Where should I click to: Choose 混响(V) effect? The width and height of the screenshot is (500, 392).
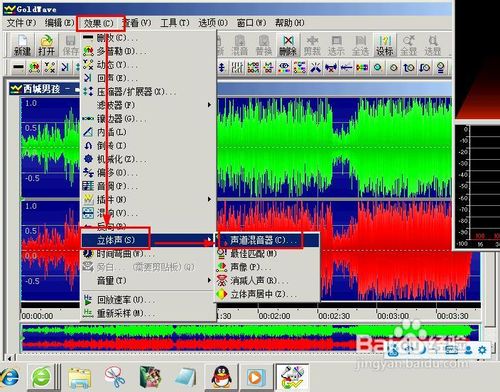click(x=148, y=213)
